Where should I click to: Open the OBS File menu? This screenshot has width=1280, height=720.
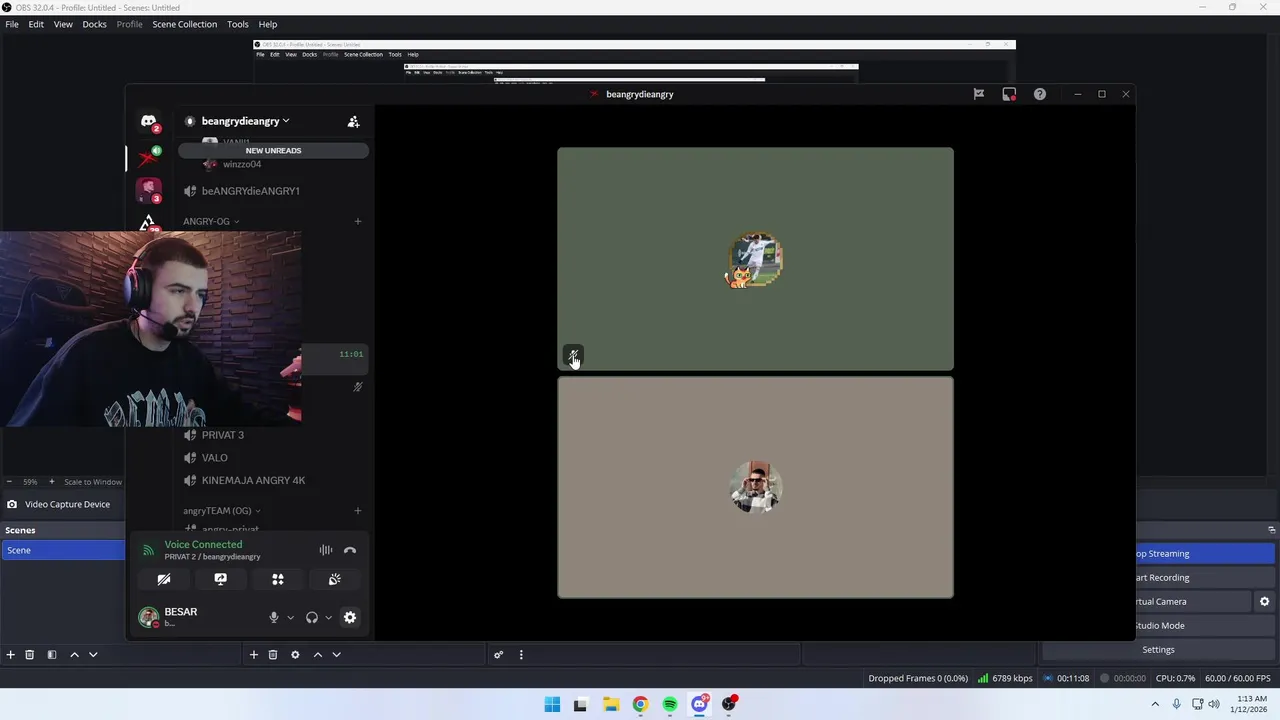12,24
